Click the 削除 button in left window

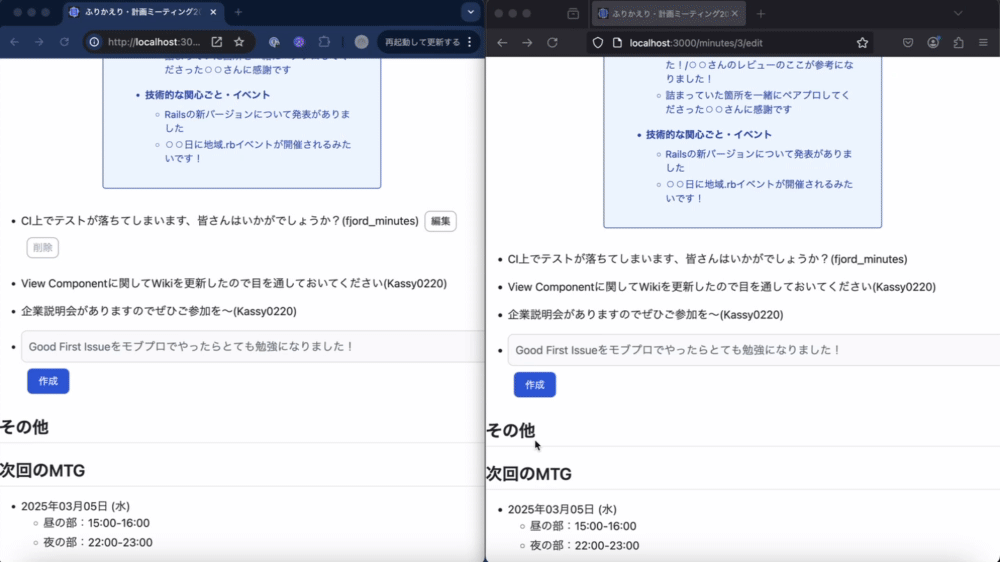[x=43, y=248]
